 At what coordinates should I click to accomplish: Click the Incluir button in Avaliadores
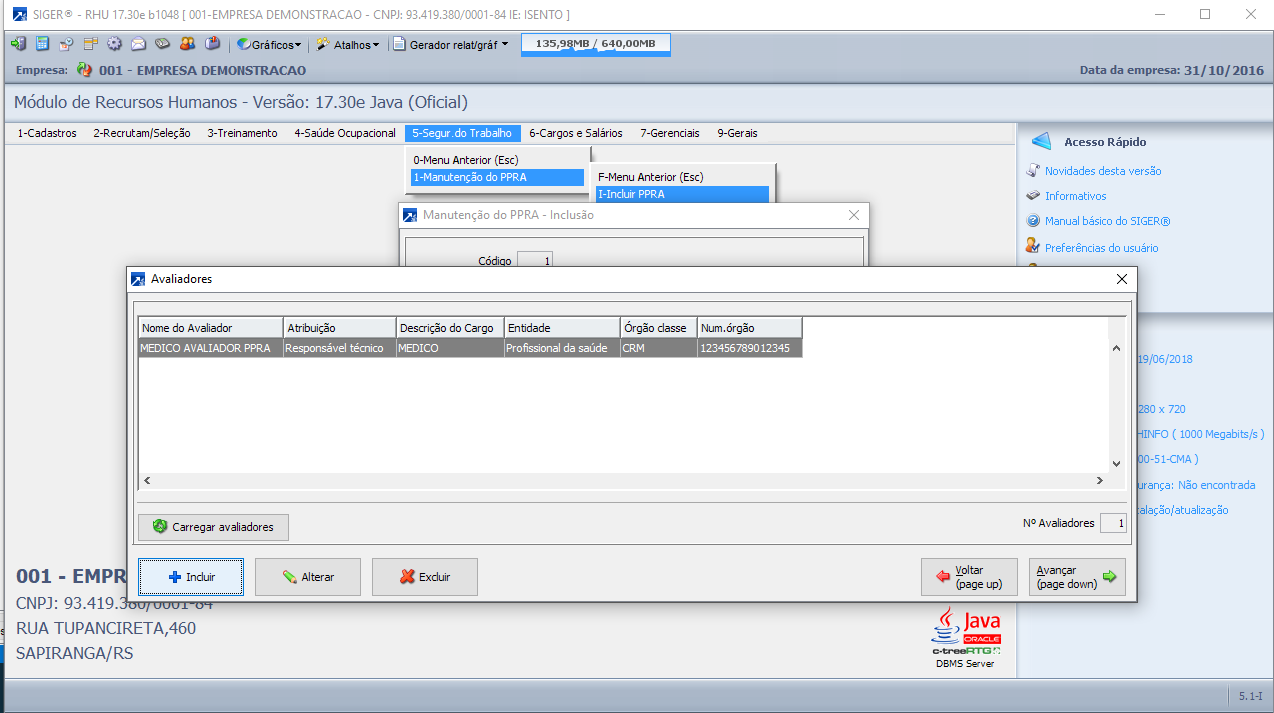point(191,577)
